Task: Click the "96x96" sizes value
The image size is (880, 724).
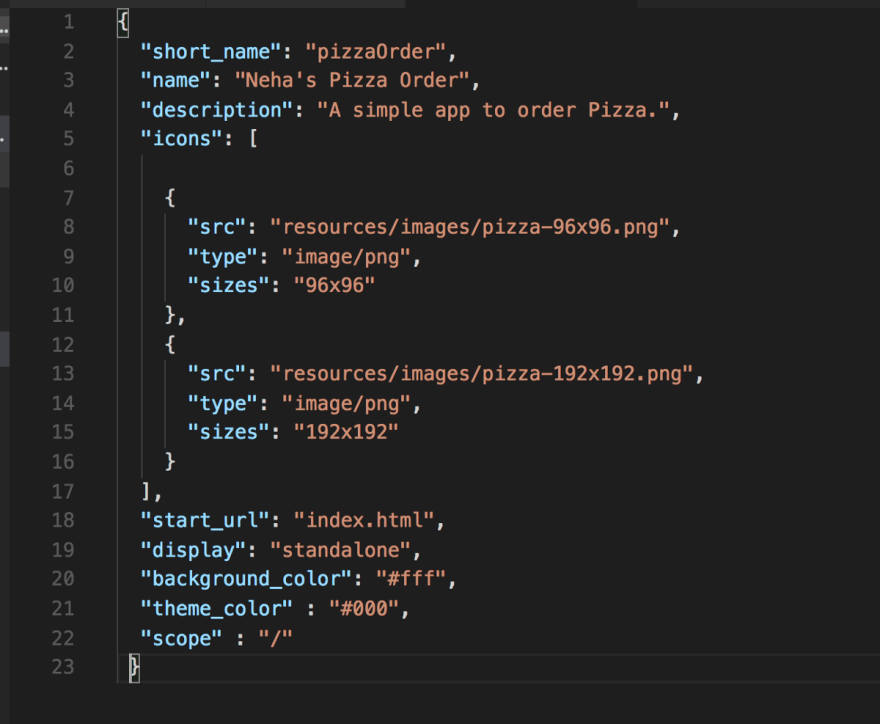Action: pos(334,286)
